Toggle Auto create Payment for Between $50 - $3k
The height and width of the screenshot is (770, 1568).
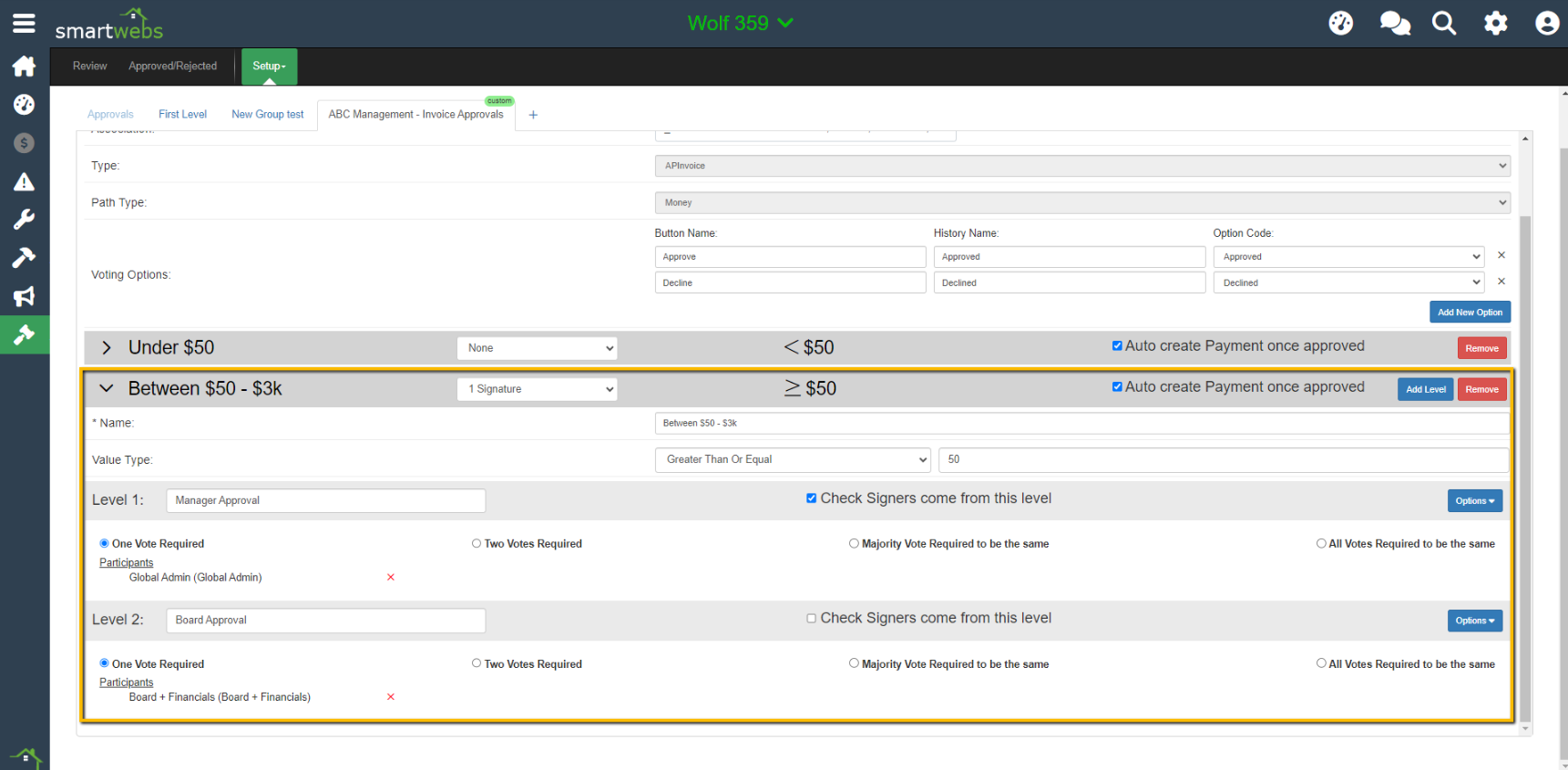[1117, 386]
